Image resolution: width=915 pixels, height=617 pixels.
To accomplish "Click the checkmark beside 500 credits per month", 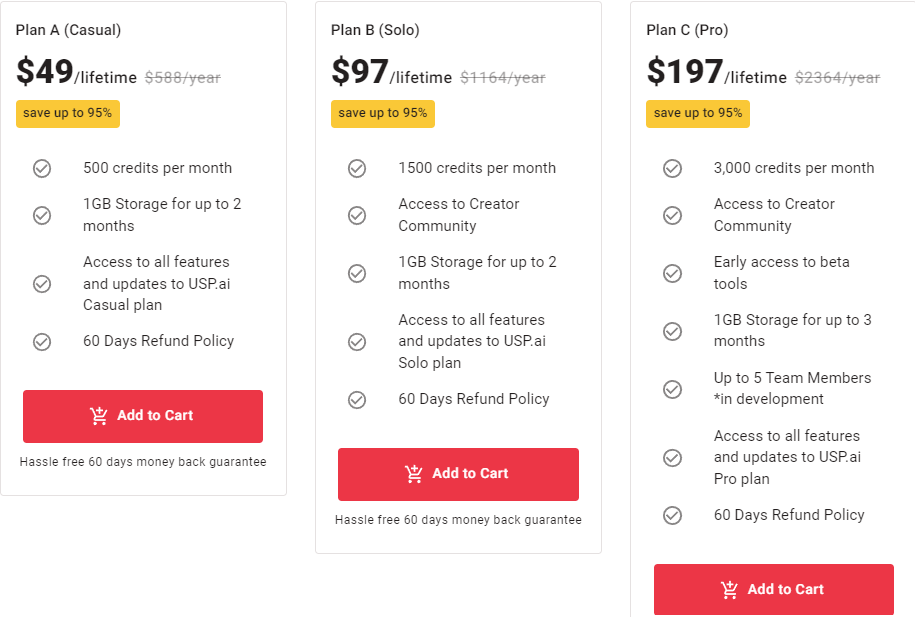I will (42, 168).
